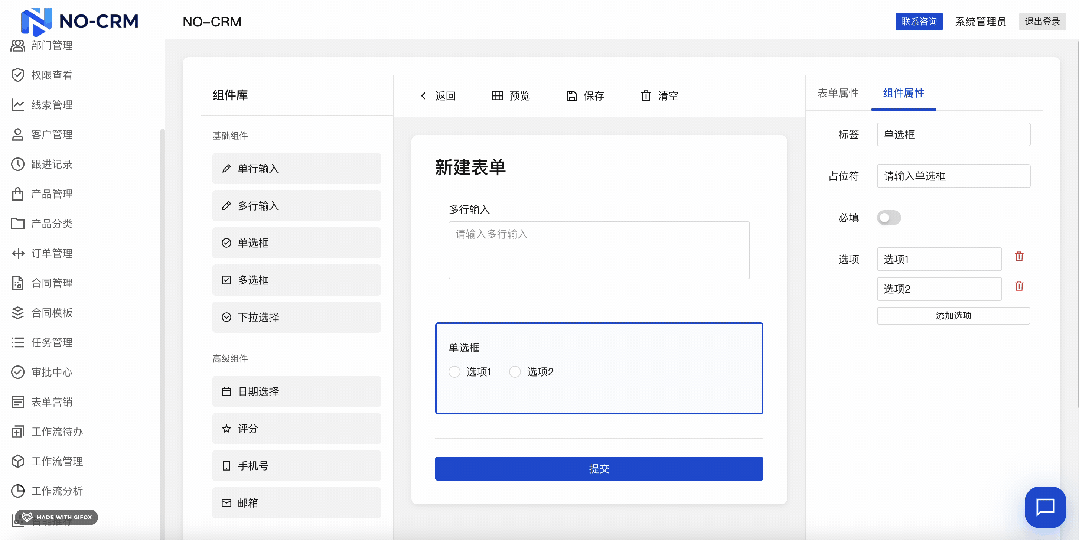Open 跟进记录 clock icon item
1080x541 pixels.
(x=42, y=164)
